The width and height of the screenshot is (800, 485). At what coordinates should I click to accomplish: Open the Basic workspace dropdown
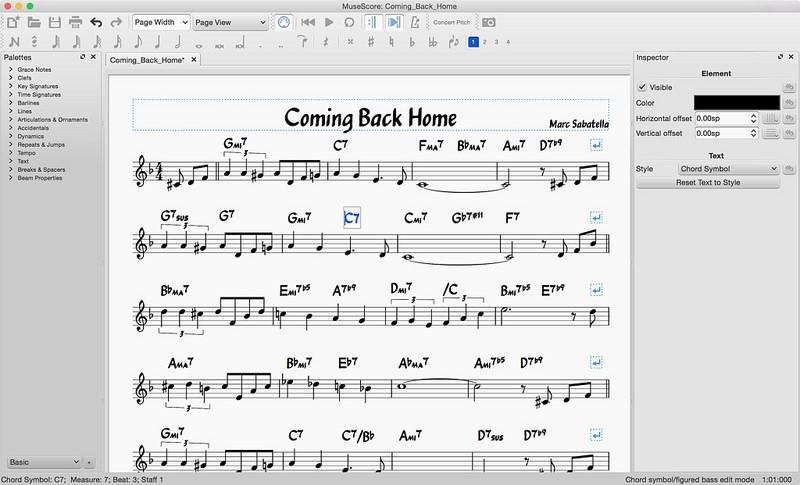tap(44, 462)
